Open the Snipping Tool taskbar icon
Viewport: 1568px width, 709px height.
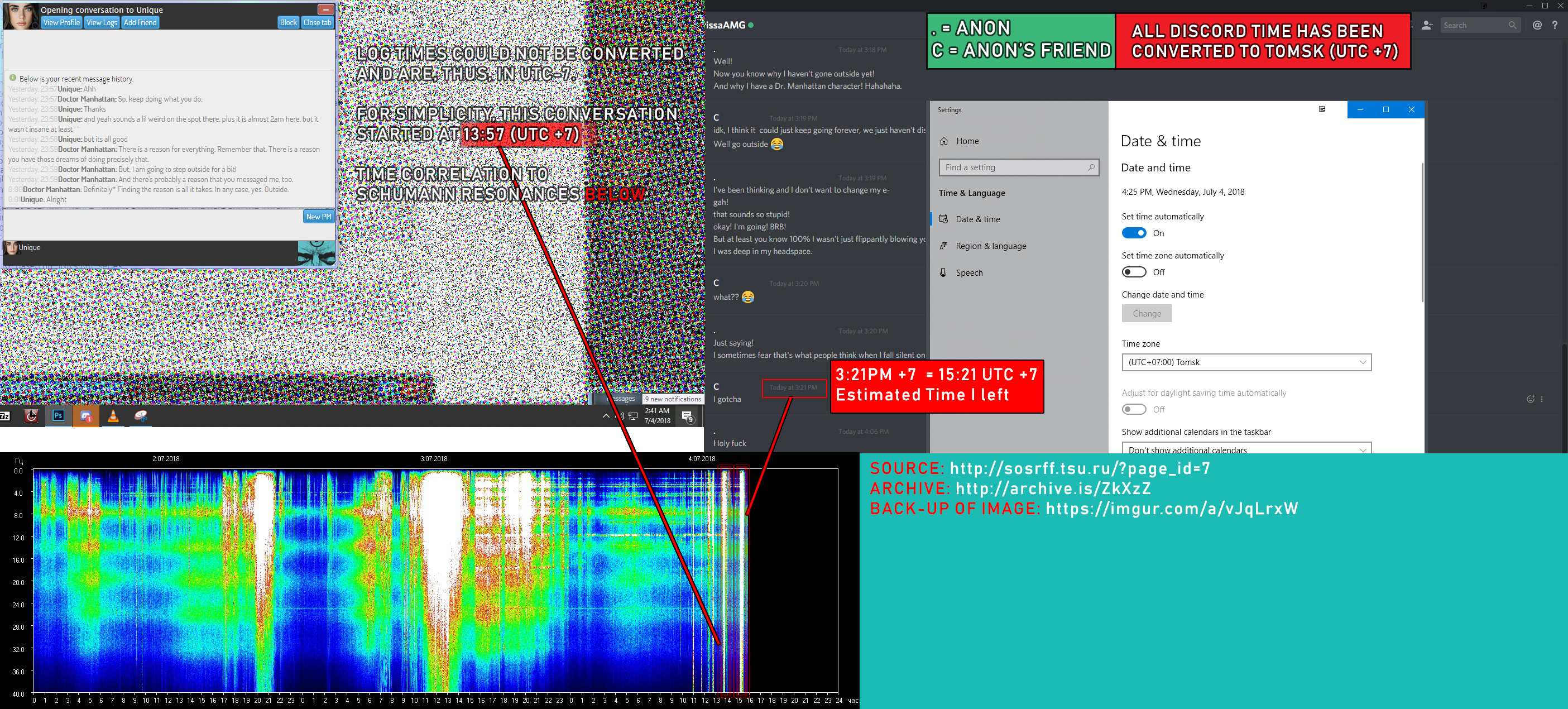point(141,416)
